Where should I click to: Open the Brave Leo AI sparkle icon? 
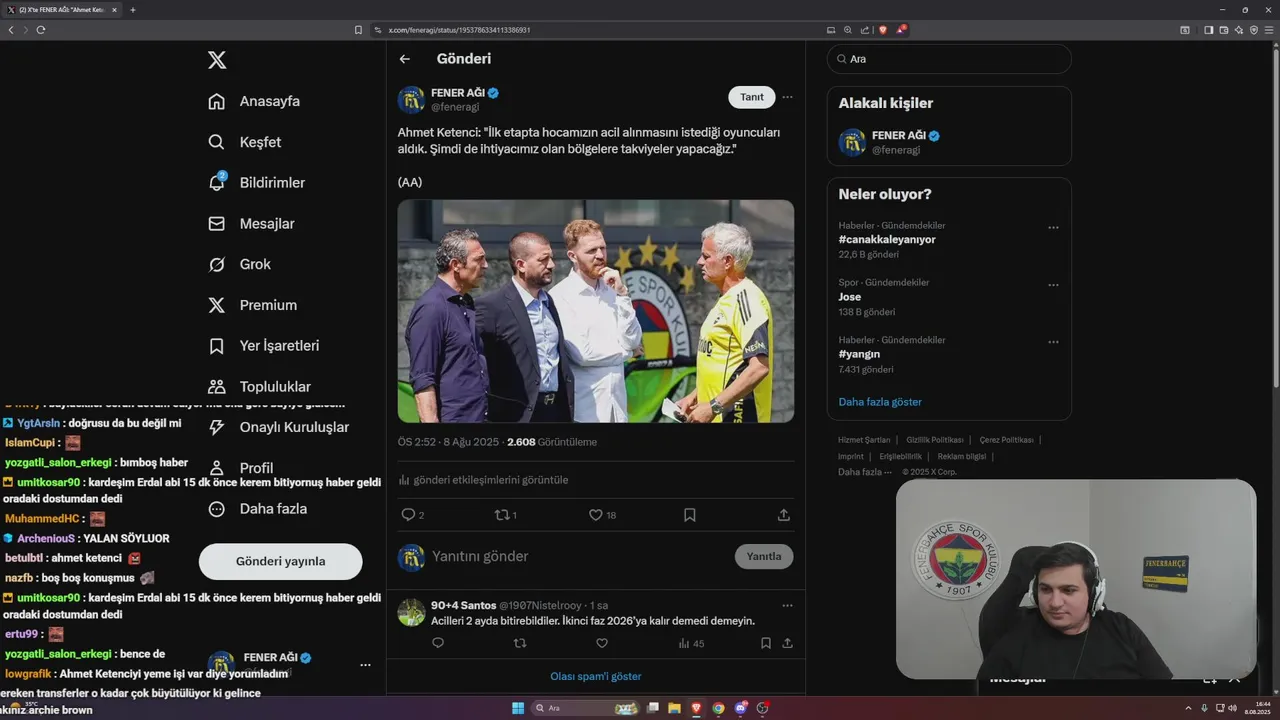[x=1239, y=30]
